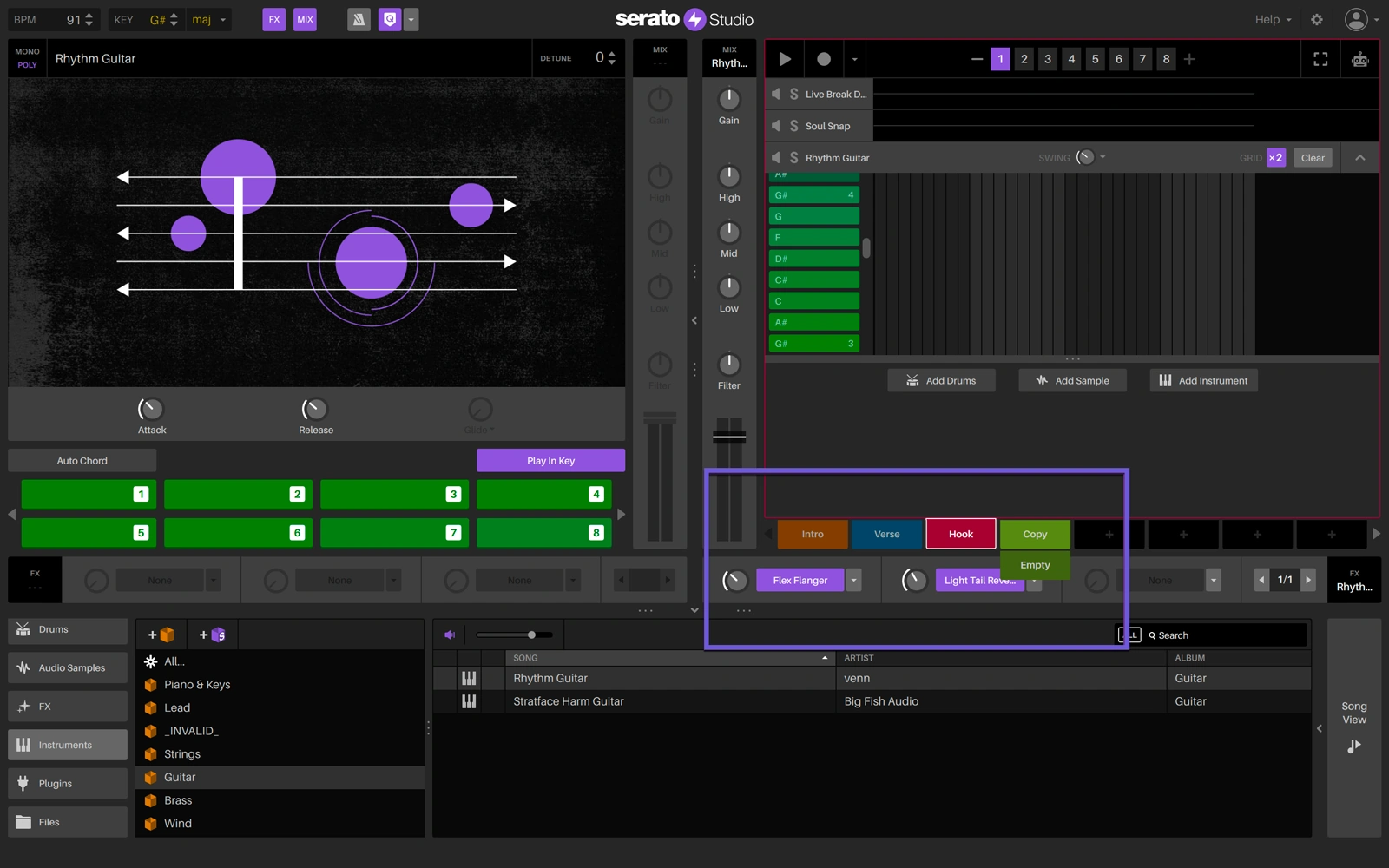This screenshot has height=868, width=1389.
Task: Open the Audio Samples library category
Action: pyautogui.click(x=68, y=667)
